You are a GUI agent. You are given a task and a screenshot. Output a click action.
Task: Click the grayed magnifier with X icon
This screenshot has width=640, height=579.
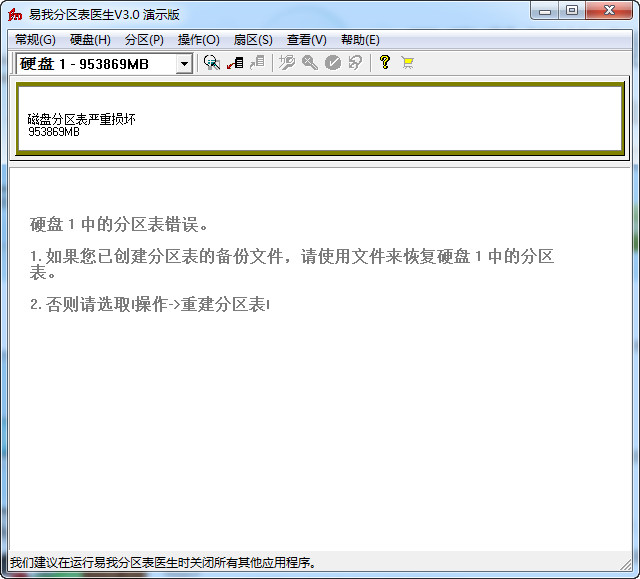point(310,63)
